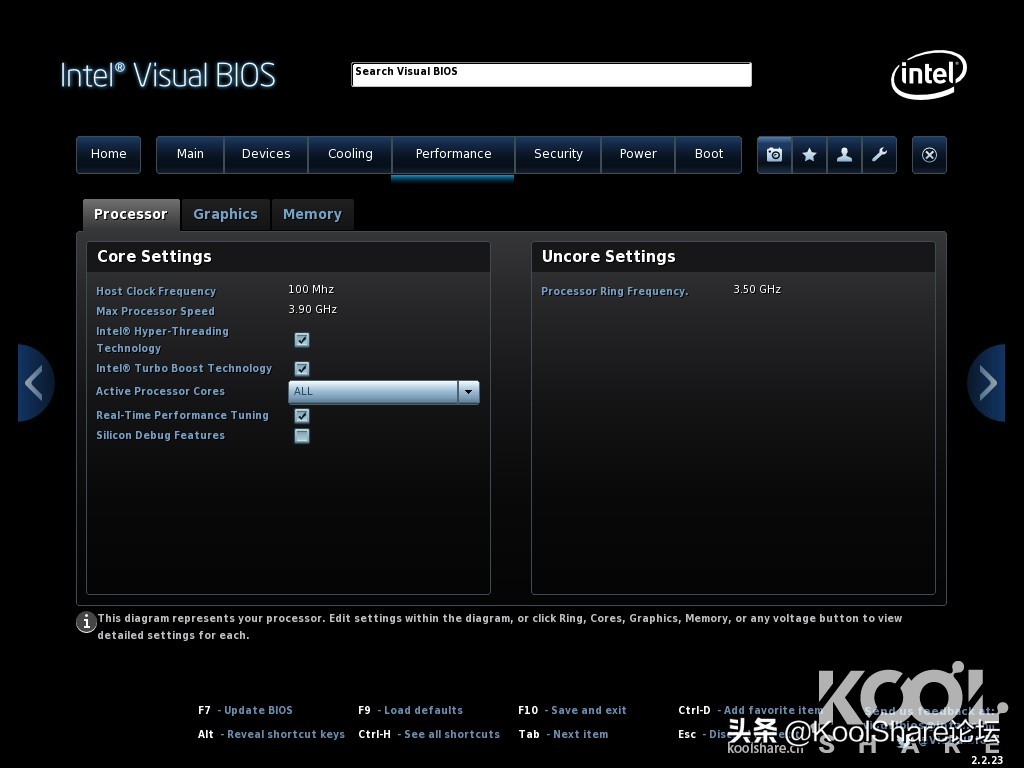Click the Active Processor Cores label
The width and height of the screenshot is (1024, 768).
click(161, 391)
